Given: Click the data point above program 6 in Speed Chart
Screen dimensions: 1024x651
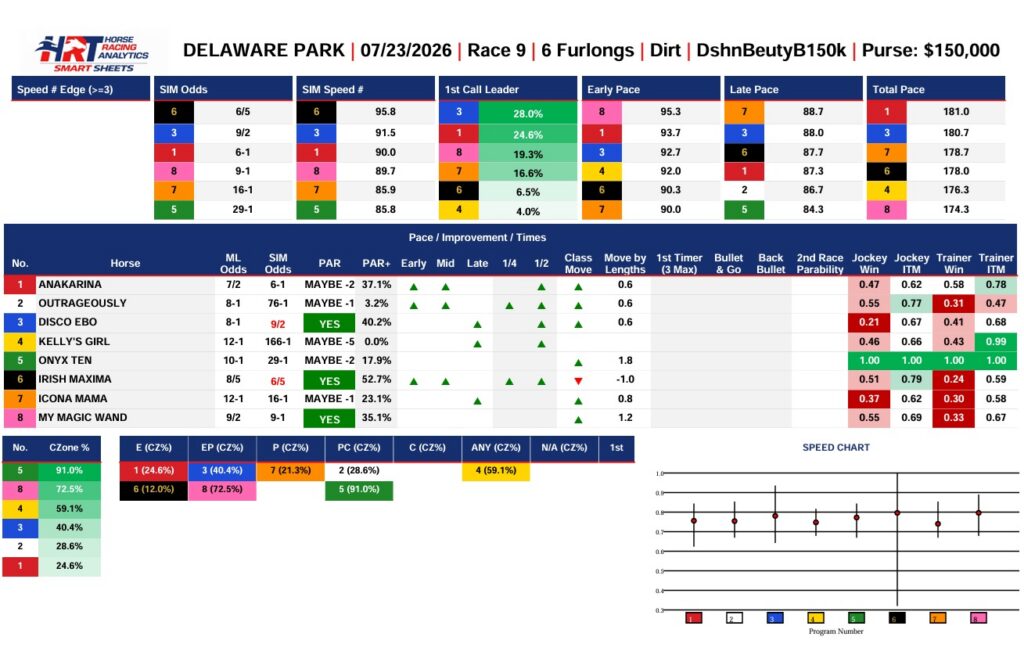Looking at the screenshot, I should (x=897, y=513).
